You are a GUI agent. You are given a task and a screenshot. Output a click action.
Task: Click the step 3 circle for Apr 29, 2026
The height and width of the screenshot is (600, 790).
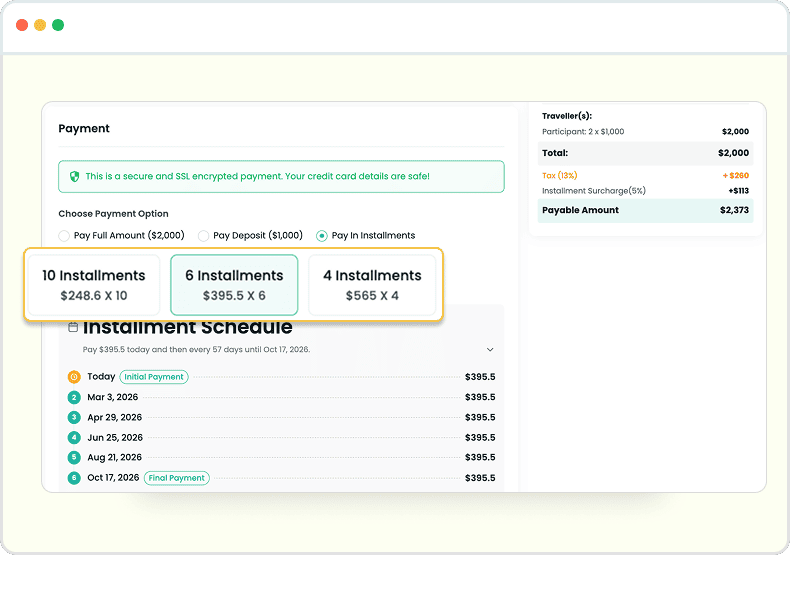click(x=74, y=417)
